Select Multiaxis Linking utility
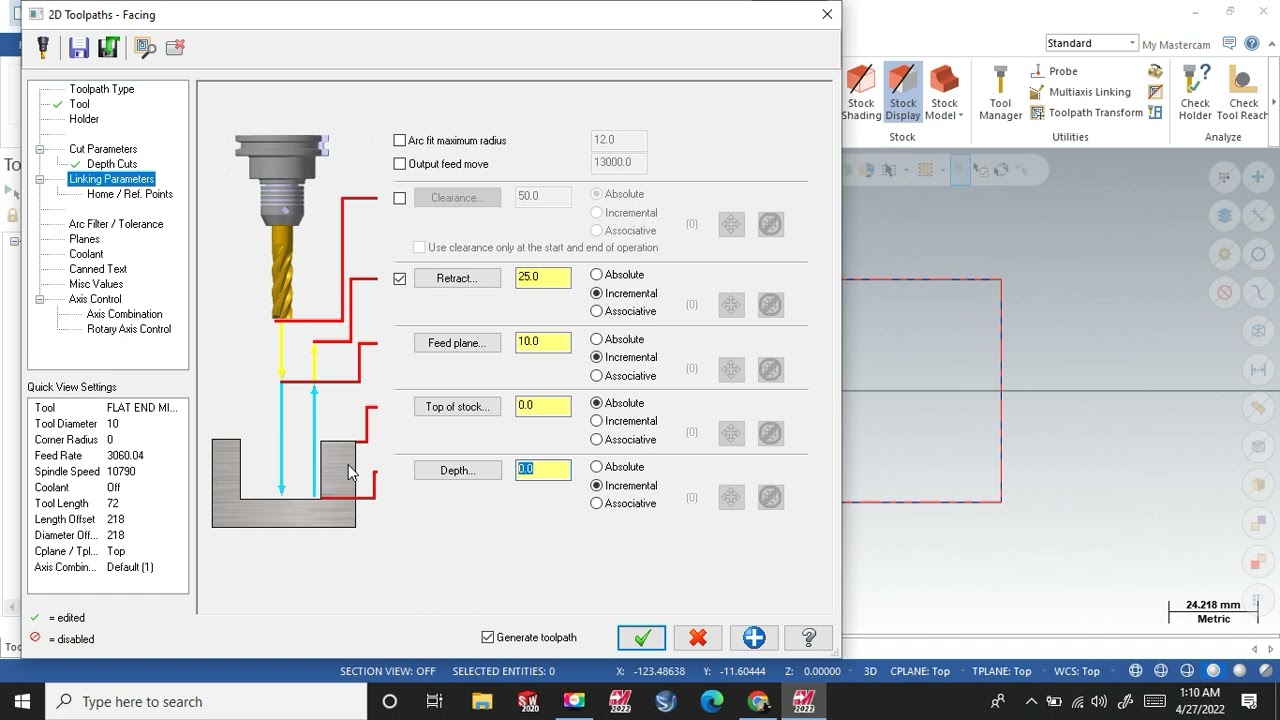 [1080, 92]
